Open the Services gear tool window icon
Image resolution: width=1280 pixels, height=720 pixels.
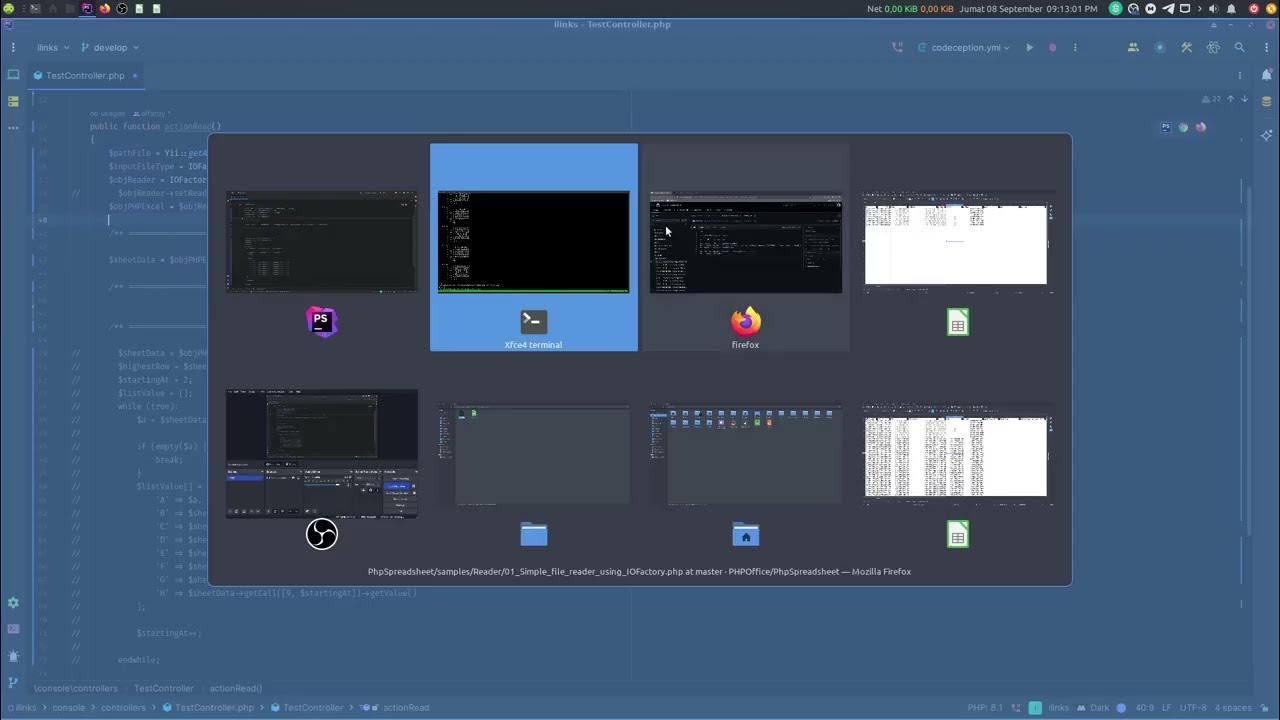point(13,603)
